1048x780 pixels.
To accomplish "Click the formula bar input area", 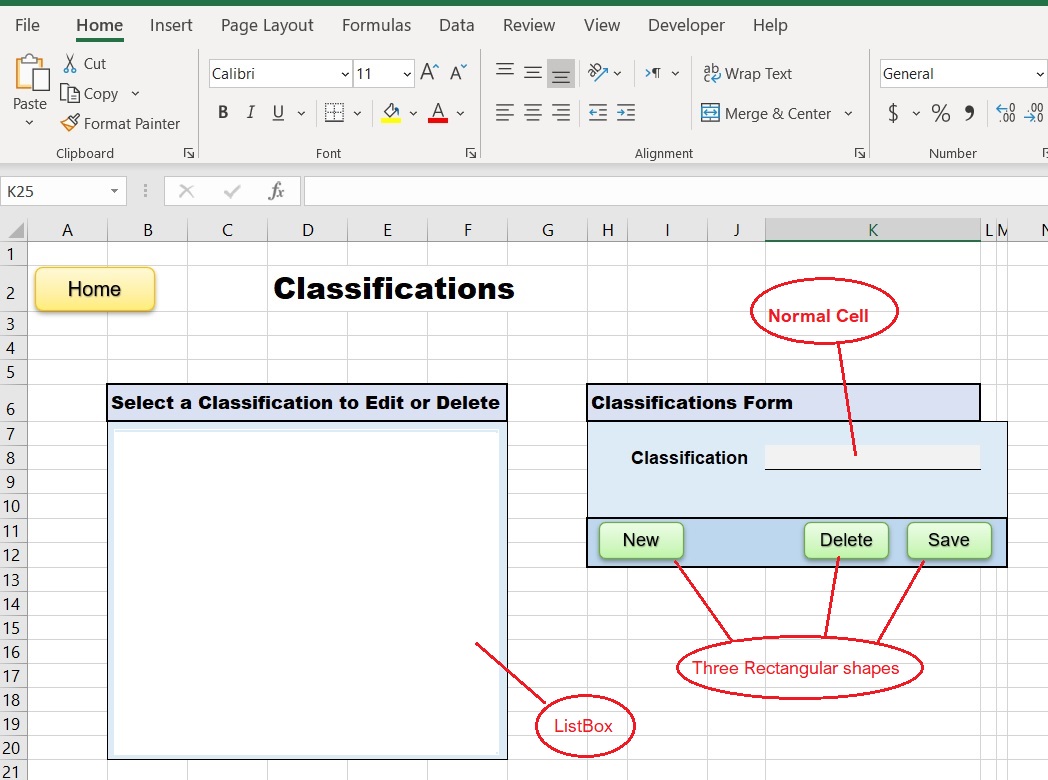I will 675,192.
